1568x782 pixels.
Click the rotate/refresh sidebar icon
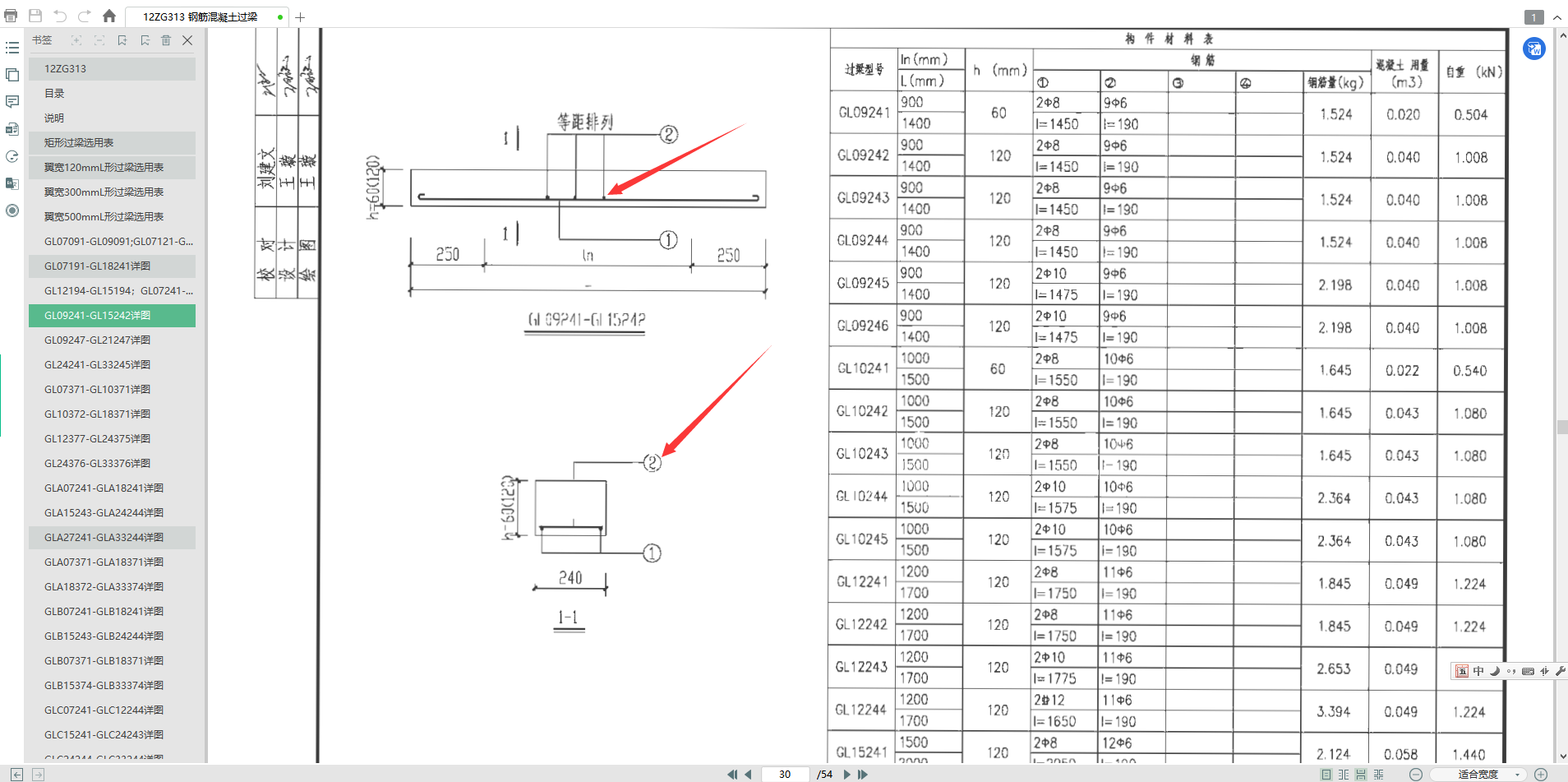[x=12, y=156]
